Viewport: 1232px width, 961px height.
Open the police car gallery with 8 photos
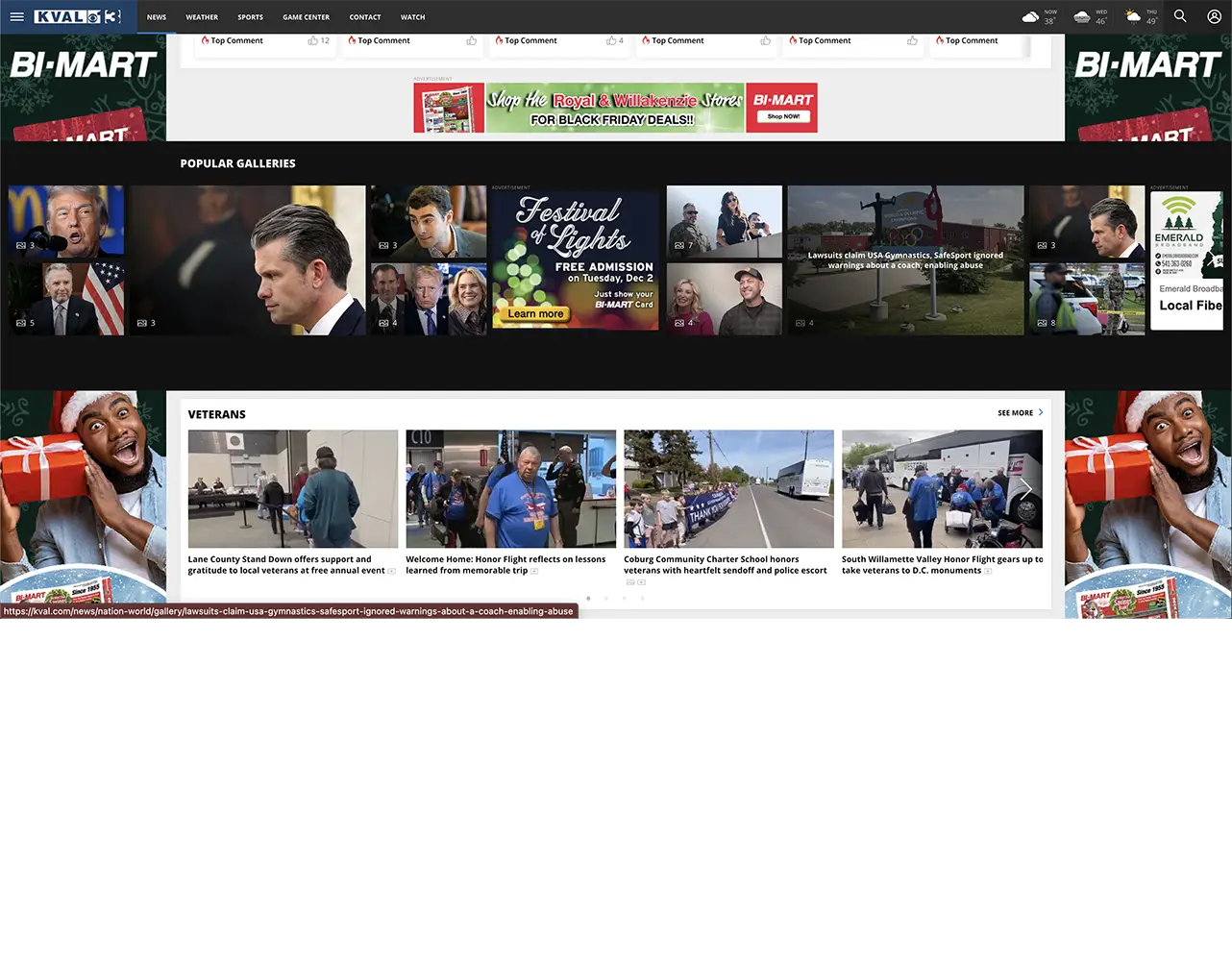[x=1087, y=299]
